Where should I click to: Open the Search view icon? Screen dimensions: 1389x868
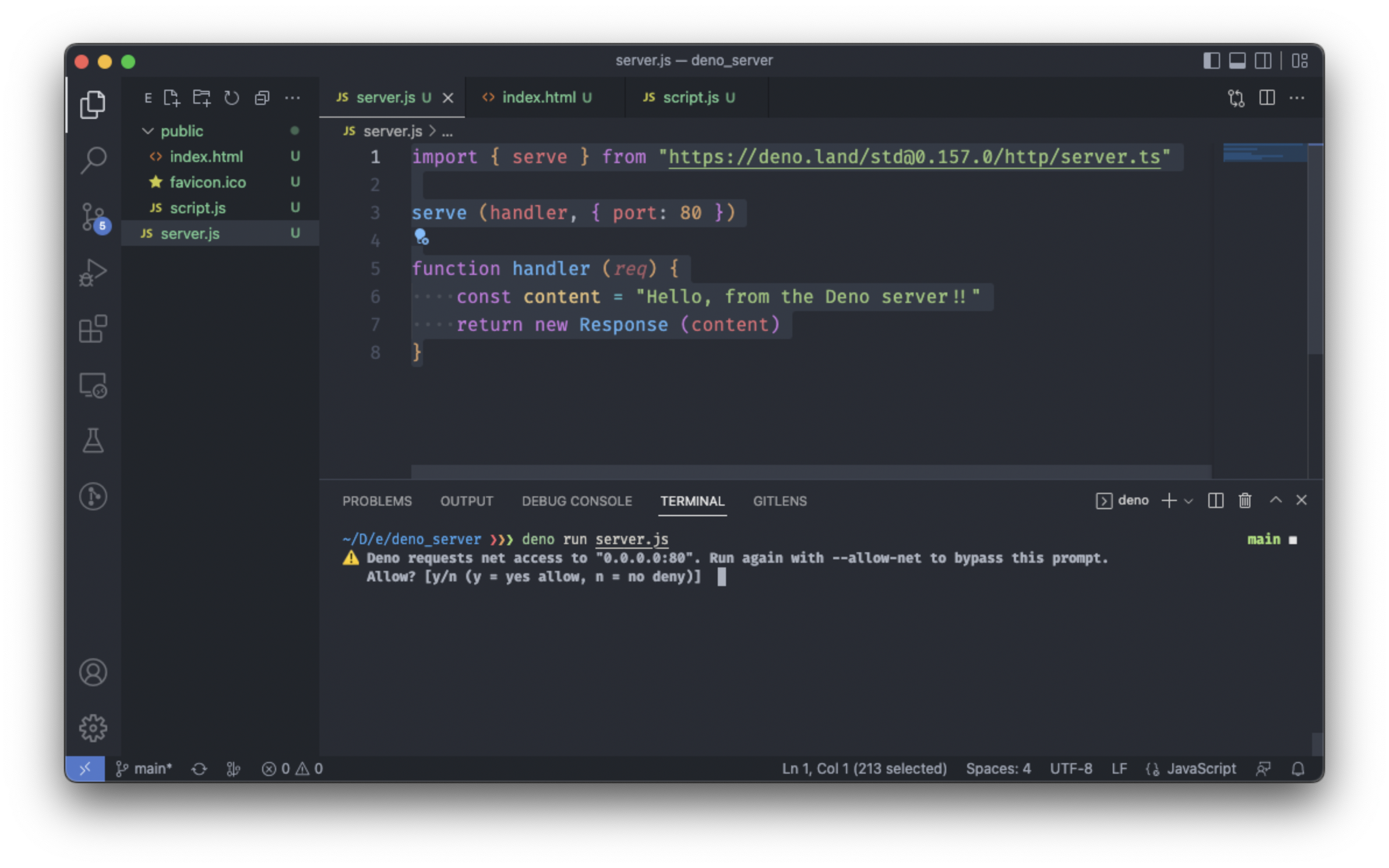(x=93, y=160)
